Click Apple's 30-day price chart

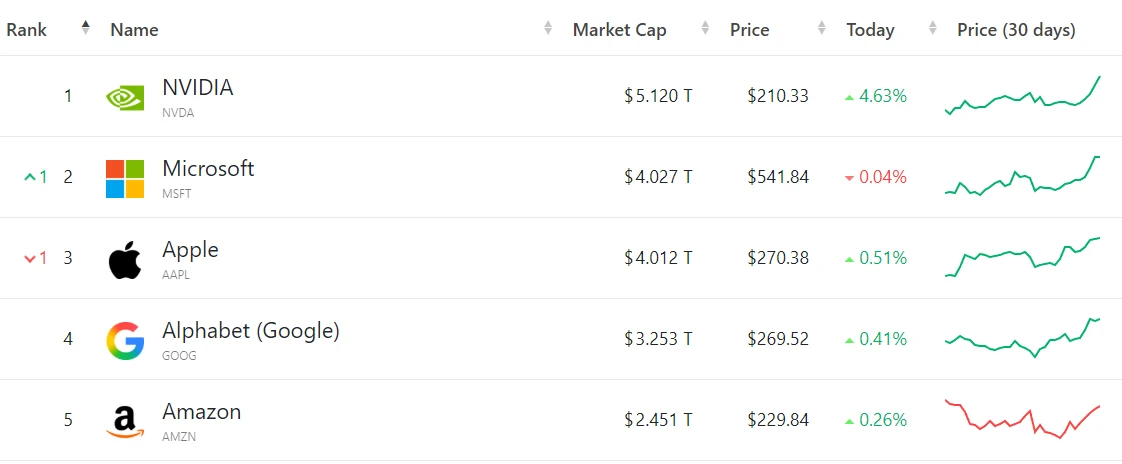(x=1022, y=258)
